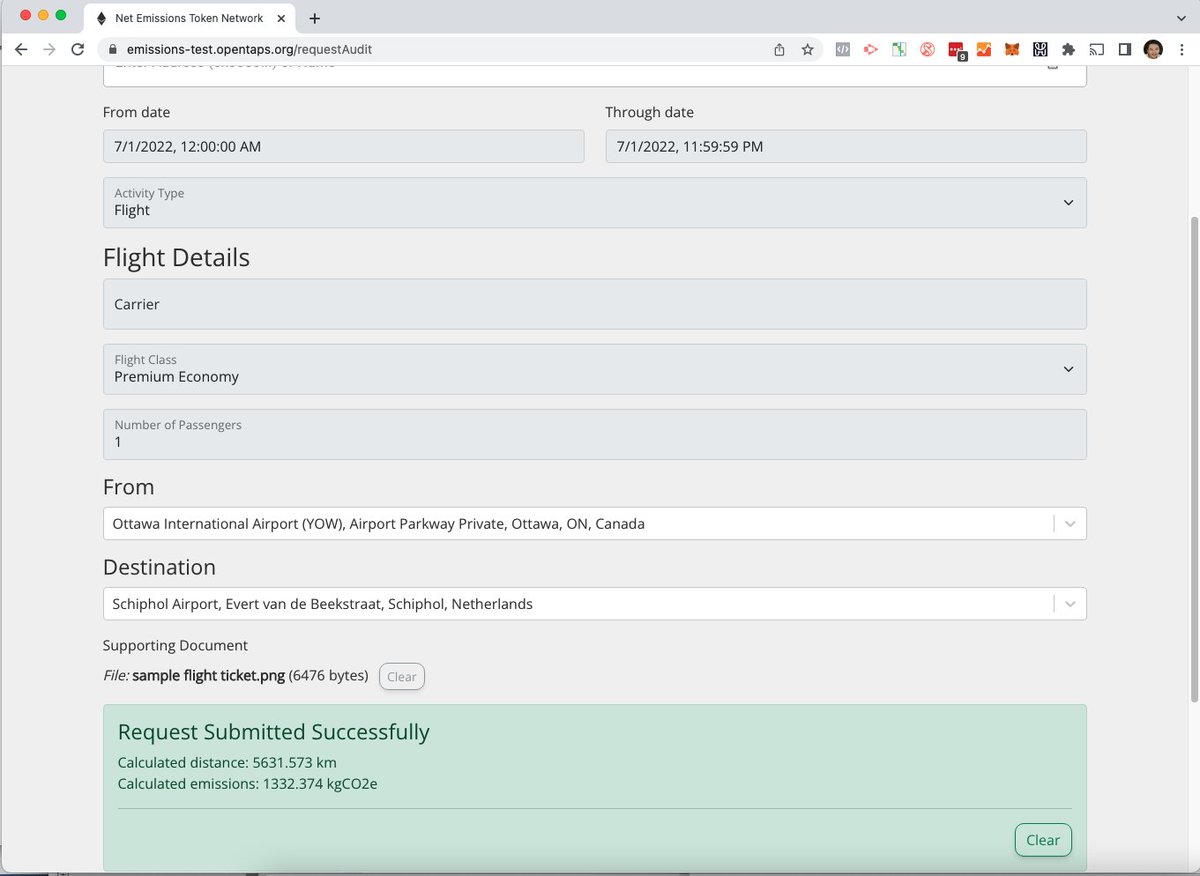Open the red circular blocker extension icon

pyautogui.click(x=927, y=49)
